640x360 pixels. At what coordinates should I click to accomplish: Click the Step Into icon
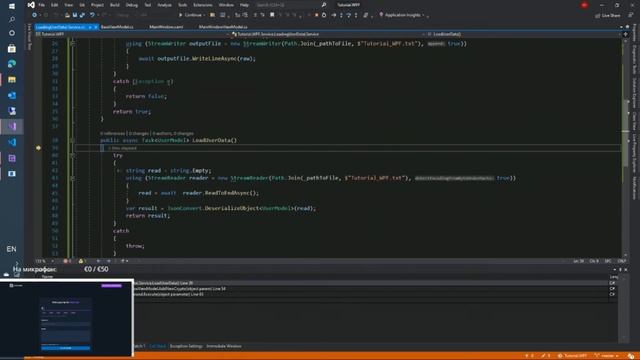coord(341,15)
